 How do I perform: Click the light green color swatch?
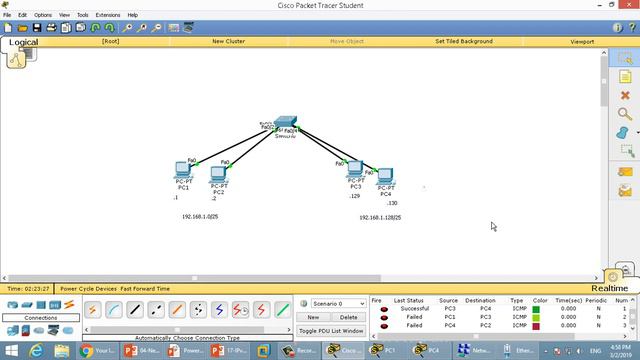[x=536, y=318]
